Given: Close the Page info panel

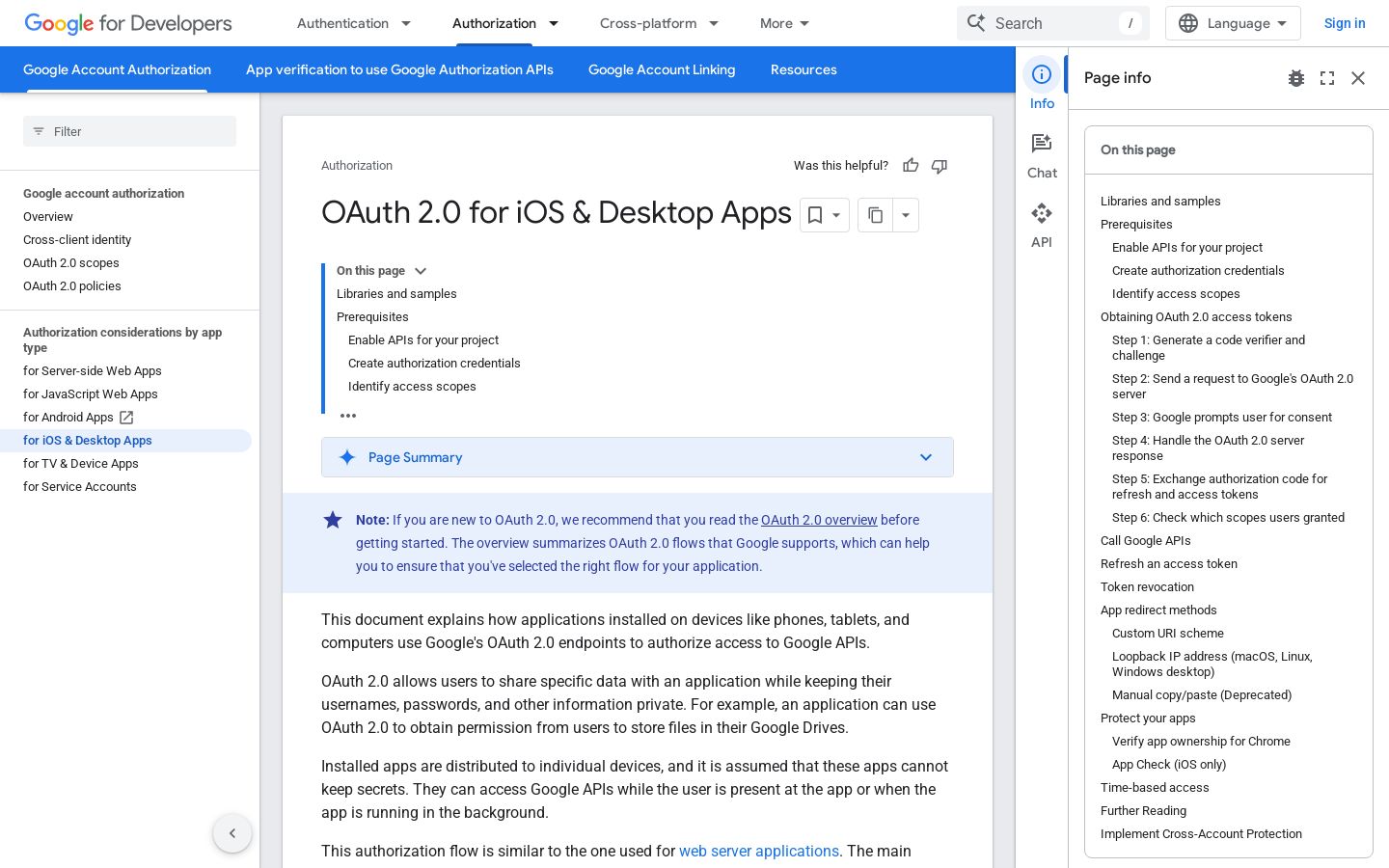Looking at the screenshot, I should pos(1358,78).
